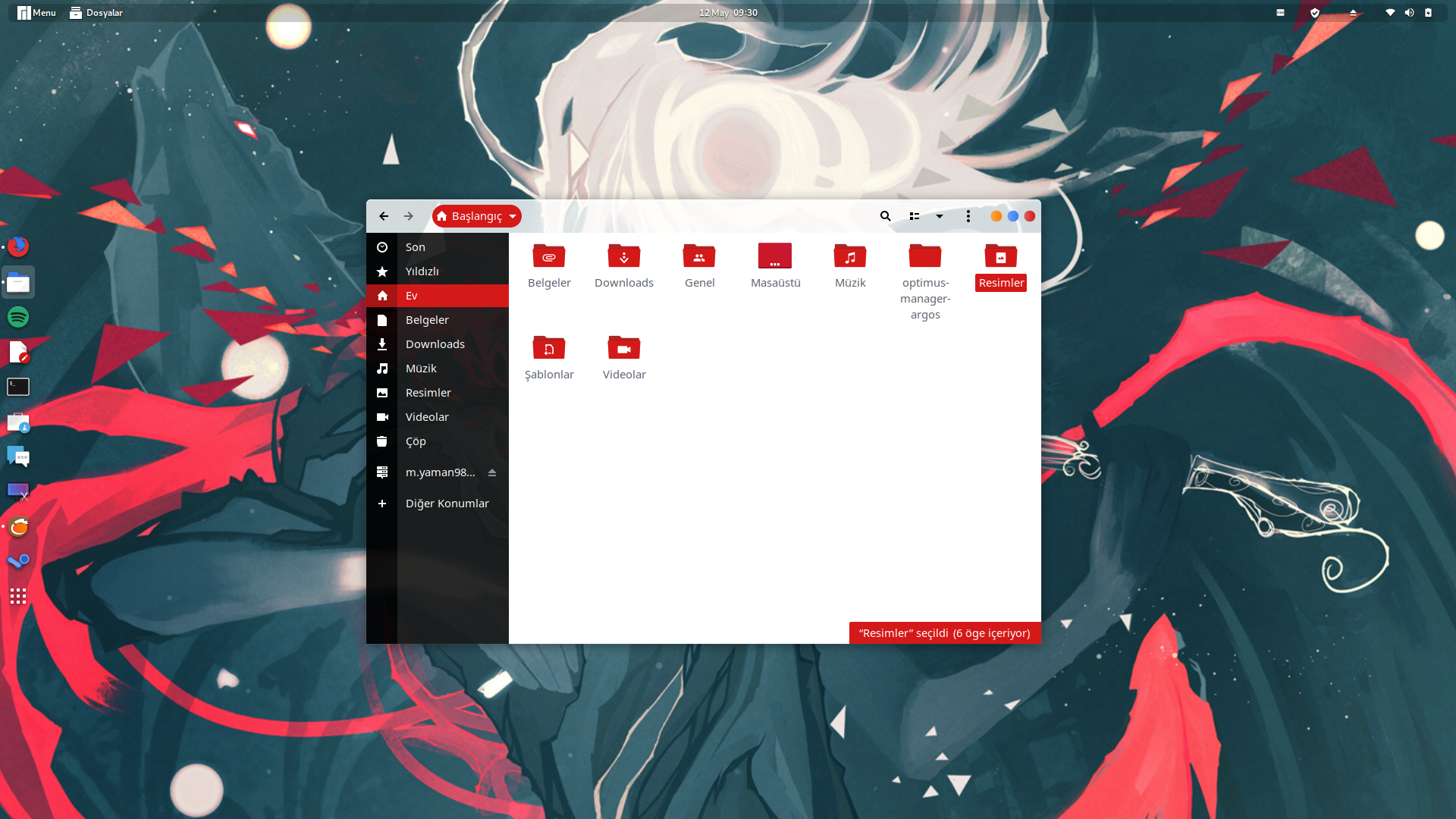Select the Downloads folder icon
1456x819 pixels.
(624, 256)
